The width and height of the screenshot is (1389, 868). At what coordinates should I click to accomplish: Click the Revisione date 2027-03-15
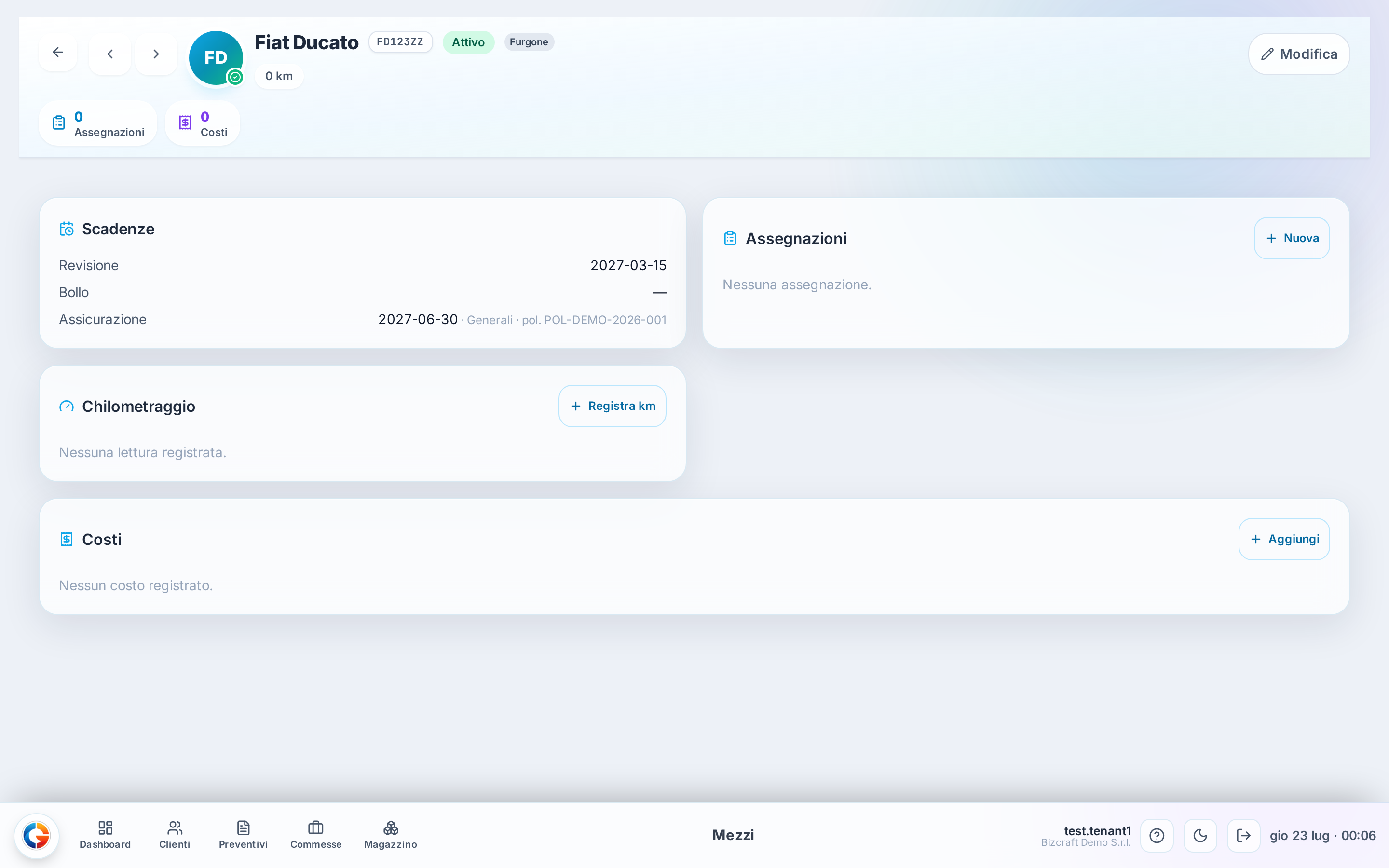pos(628,265)
